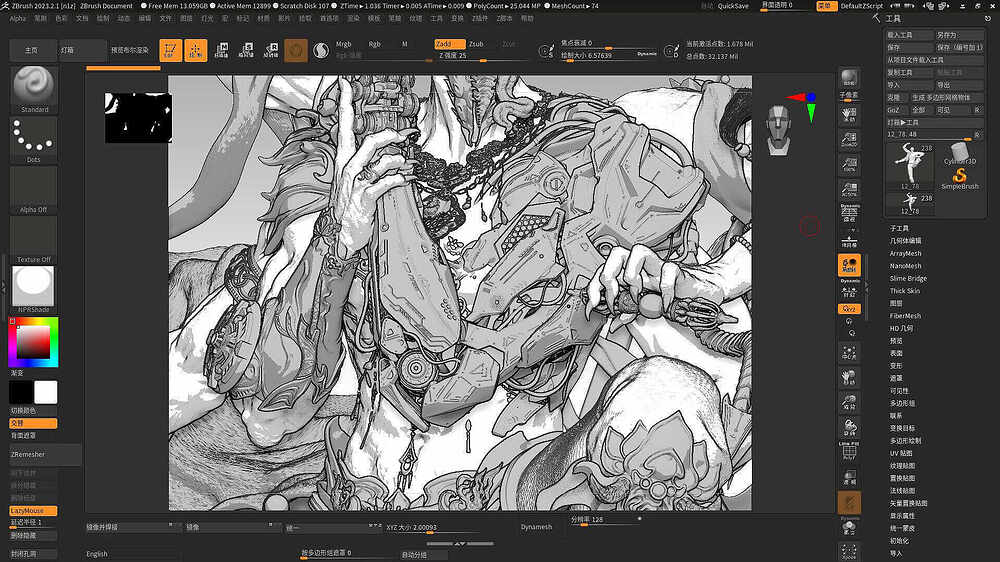
Task: Expand the FiberMesh subpalette
Action: (905, 316)
